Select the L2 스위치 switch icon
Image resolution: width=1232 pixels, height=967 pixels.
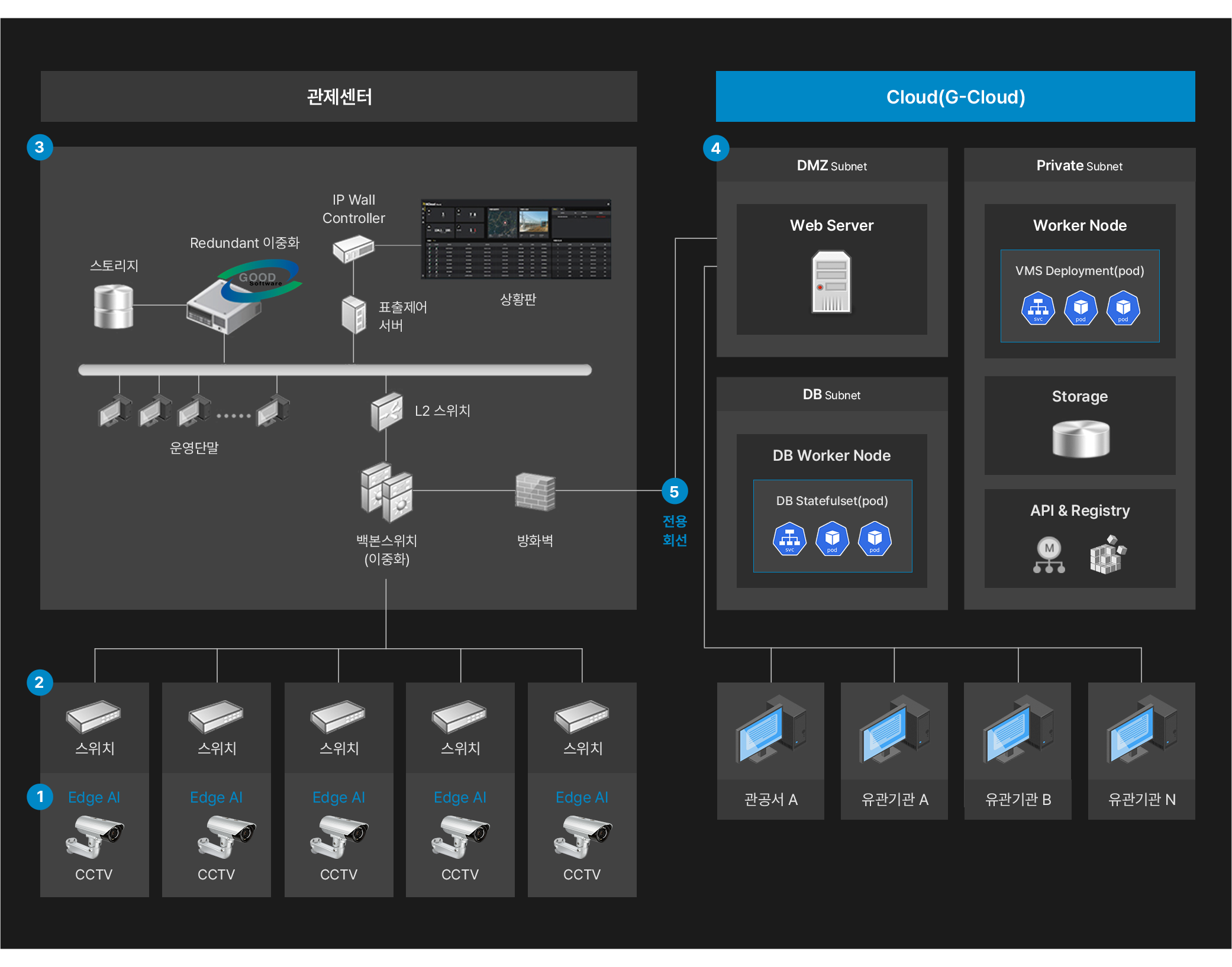386,411
